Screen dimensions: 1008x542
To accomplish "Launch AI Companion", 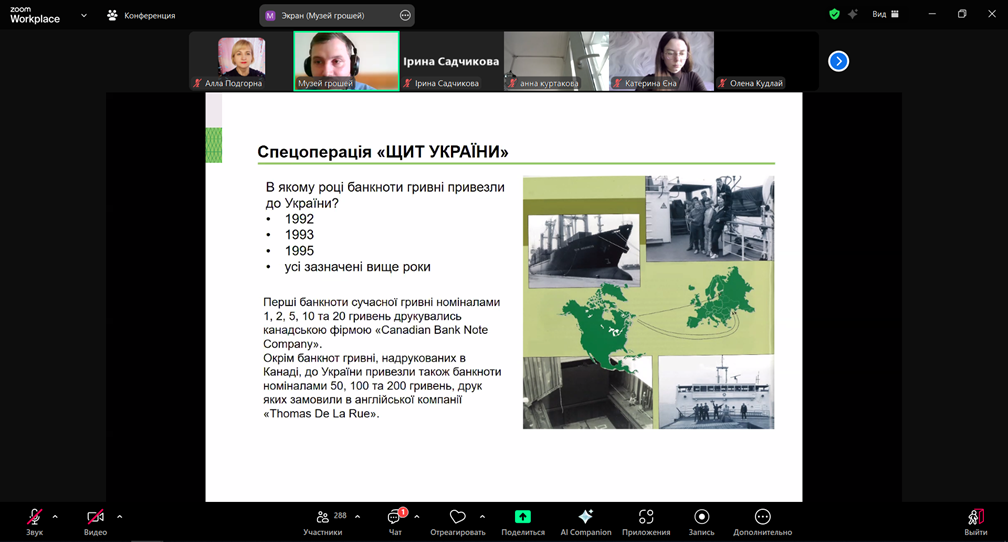I will [x=586, y=521].
